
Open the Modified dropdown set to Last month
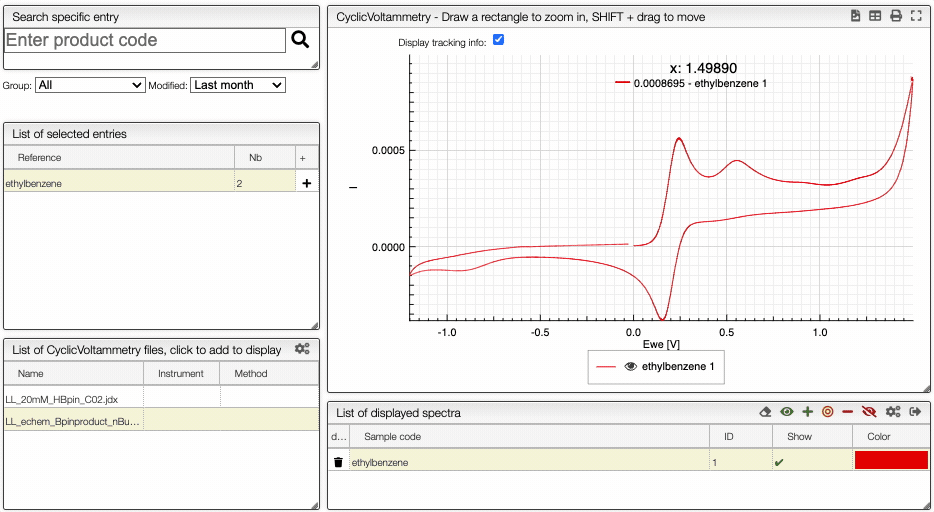point(238,85)
